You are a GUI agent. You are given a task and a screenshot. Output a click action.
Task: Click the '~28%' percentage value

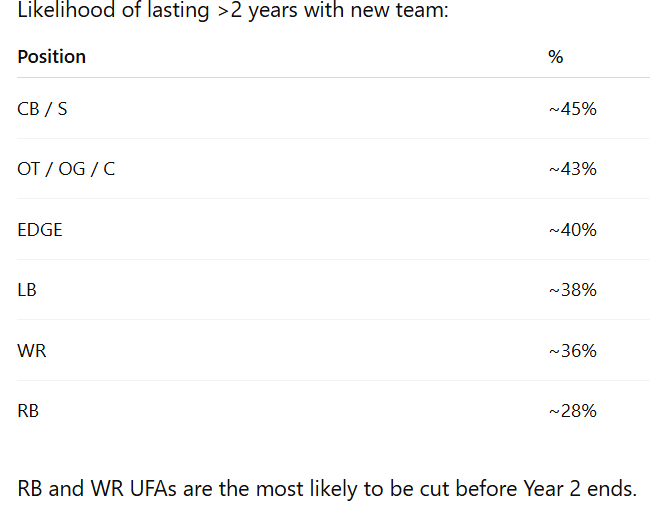[x=572, y=411]
